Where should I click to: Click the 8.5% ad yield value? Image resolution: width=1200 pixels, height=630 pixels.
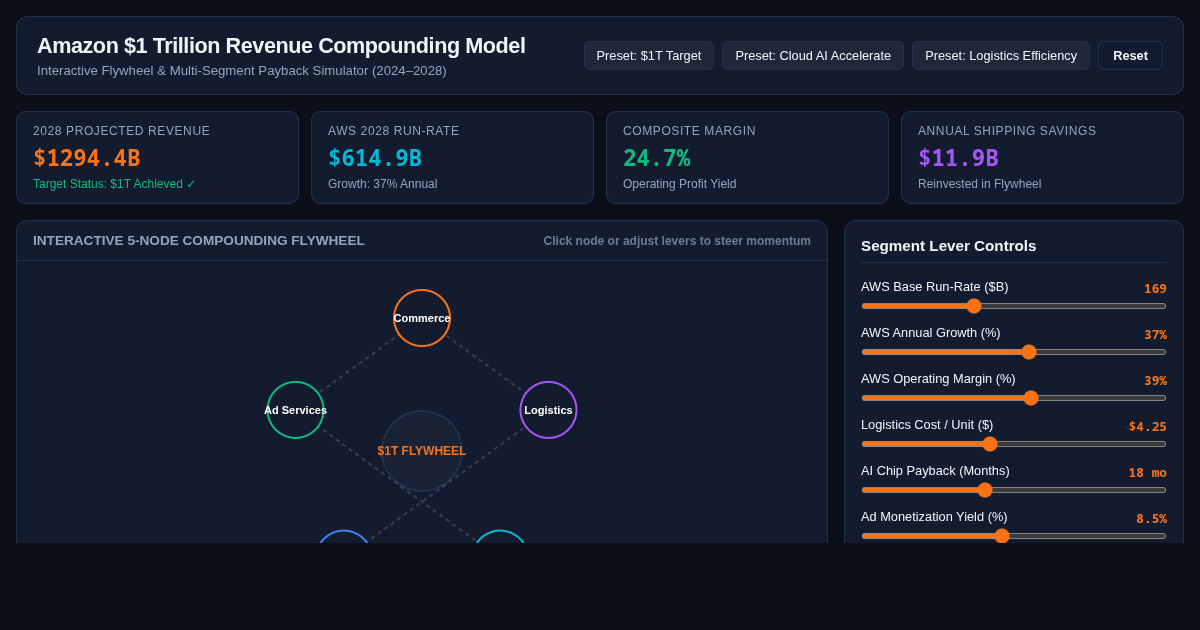[x=1151, y=519]
